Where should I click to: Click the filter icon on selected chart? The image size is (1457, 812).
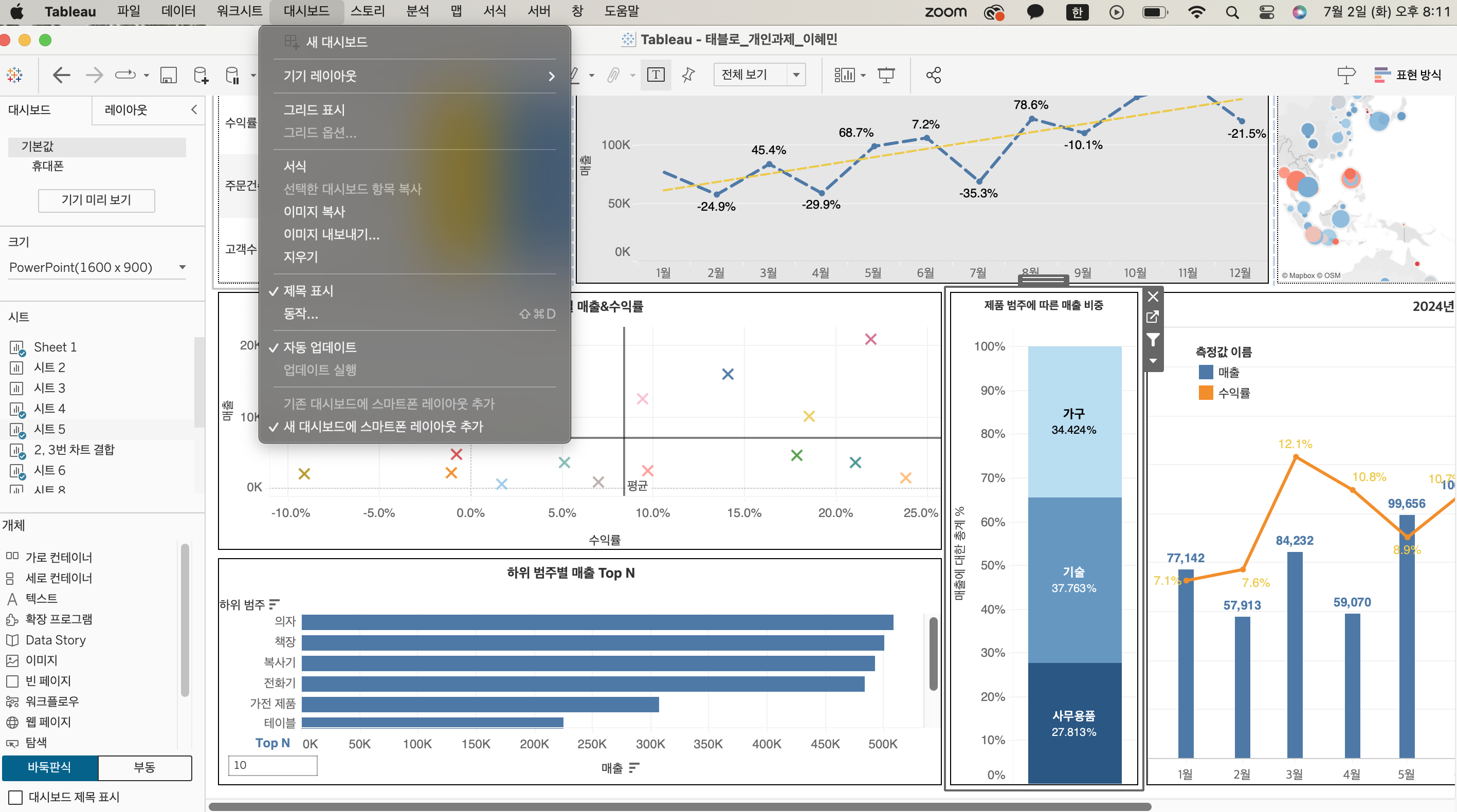point(1153,339)
